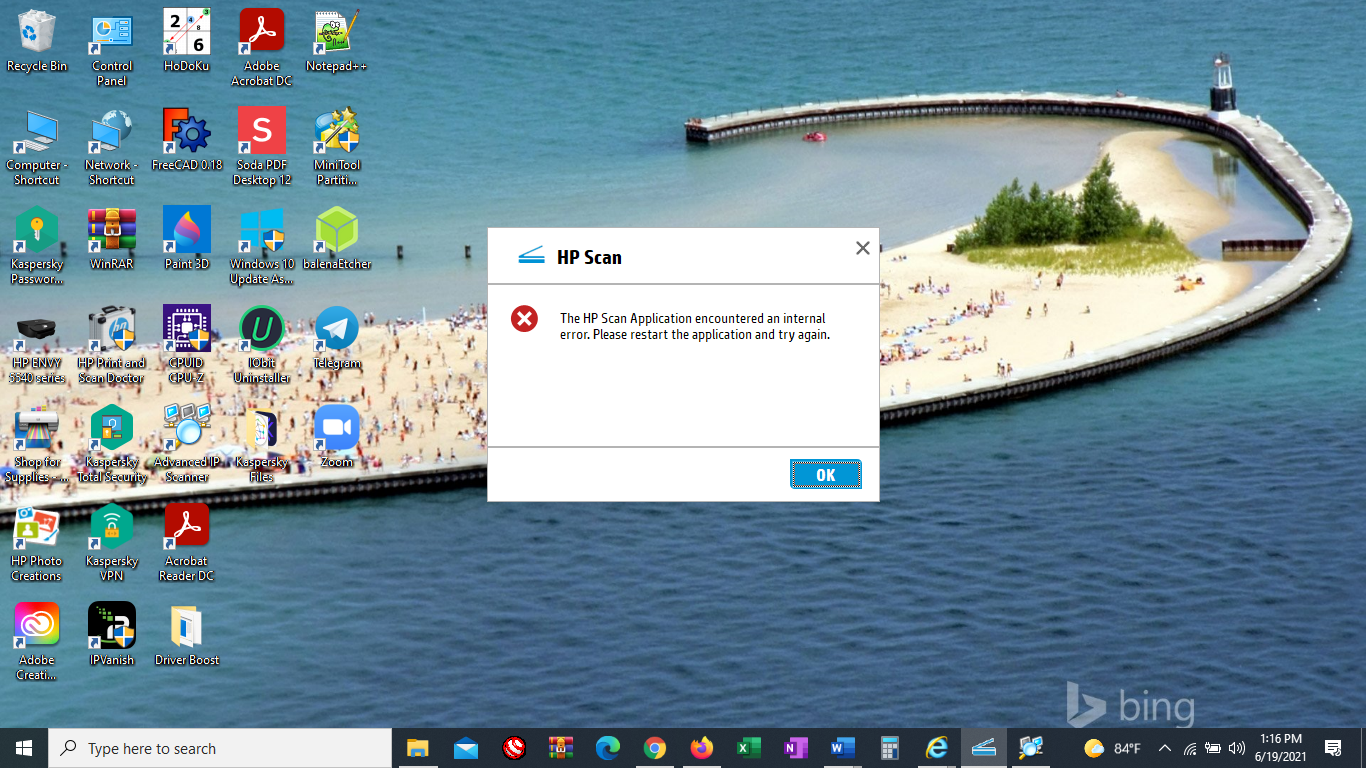
Task: Click the HP Scan taskbar button
Action: tap(983, 748)
